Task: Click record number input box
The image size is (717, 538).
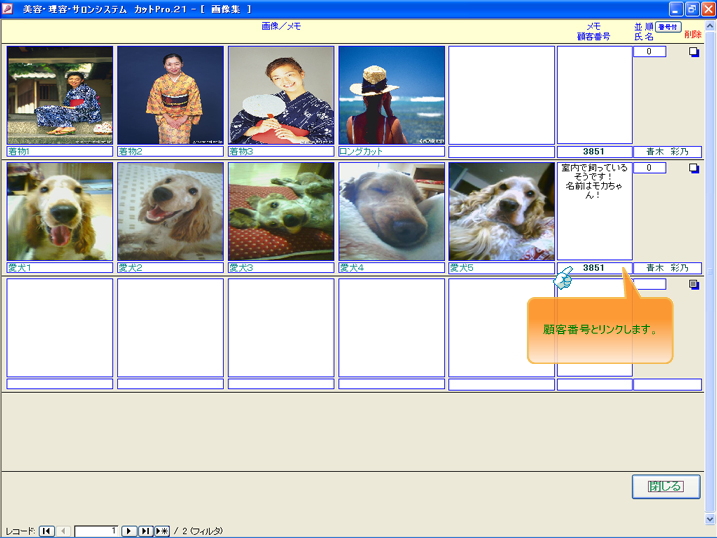Action: (x=96, y=531)
